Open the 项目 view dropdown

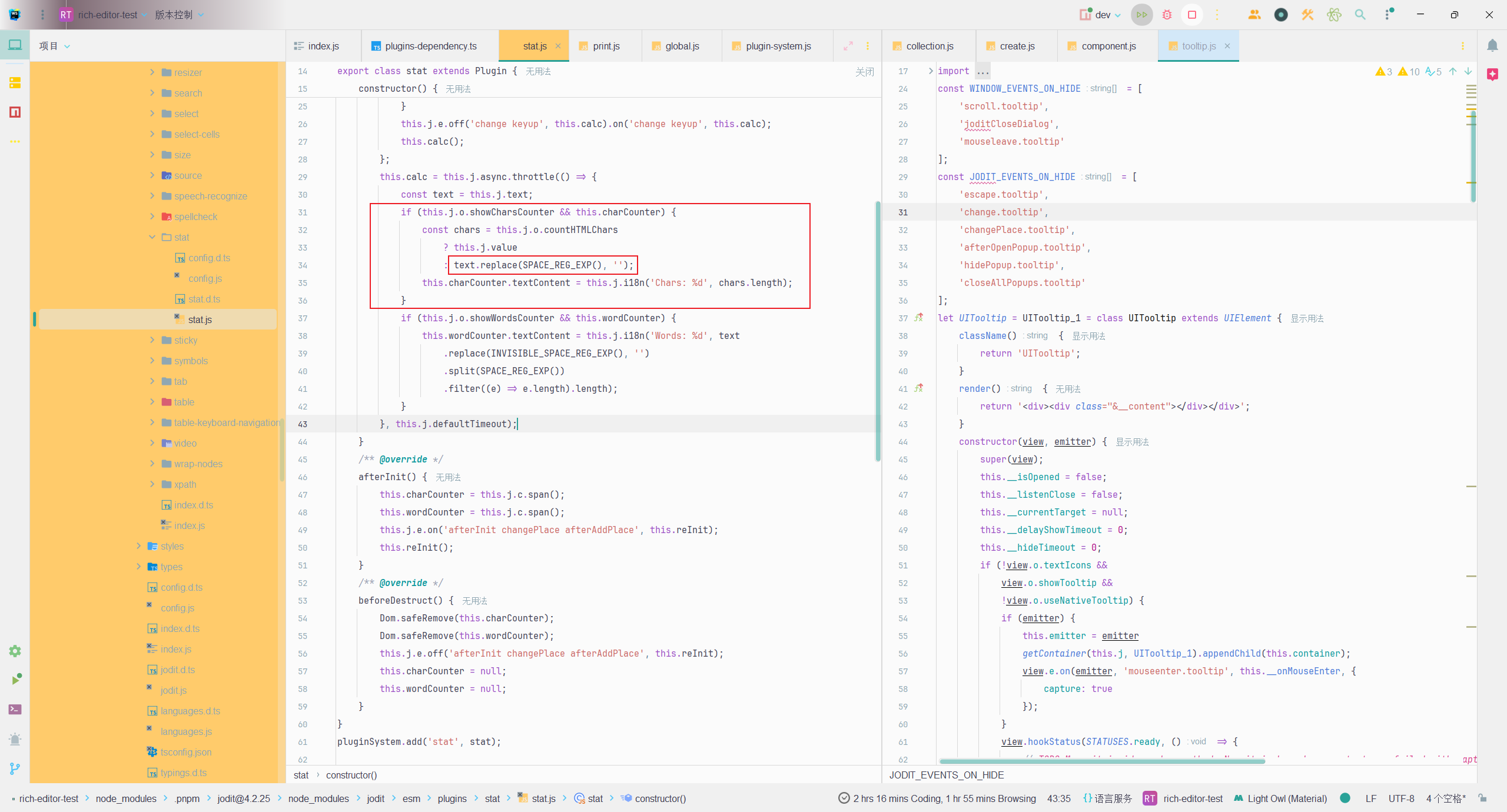click(54, 46)
